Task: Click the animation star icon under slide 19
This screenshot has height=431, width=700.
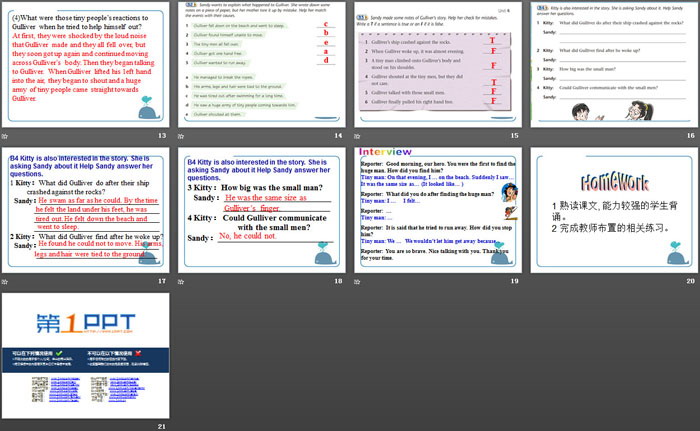Action: pos(357,281)
